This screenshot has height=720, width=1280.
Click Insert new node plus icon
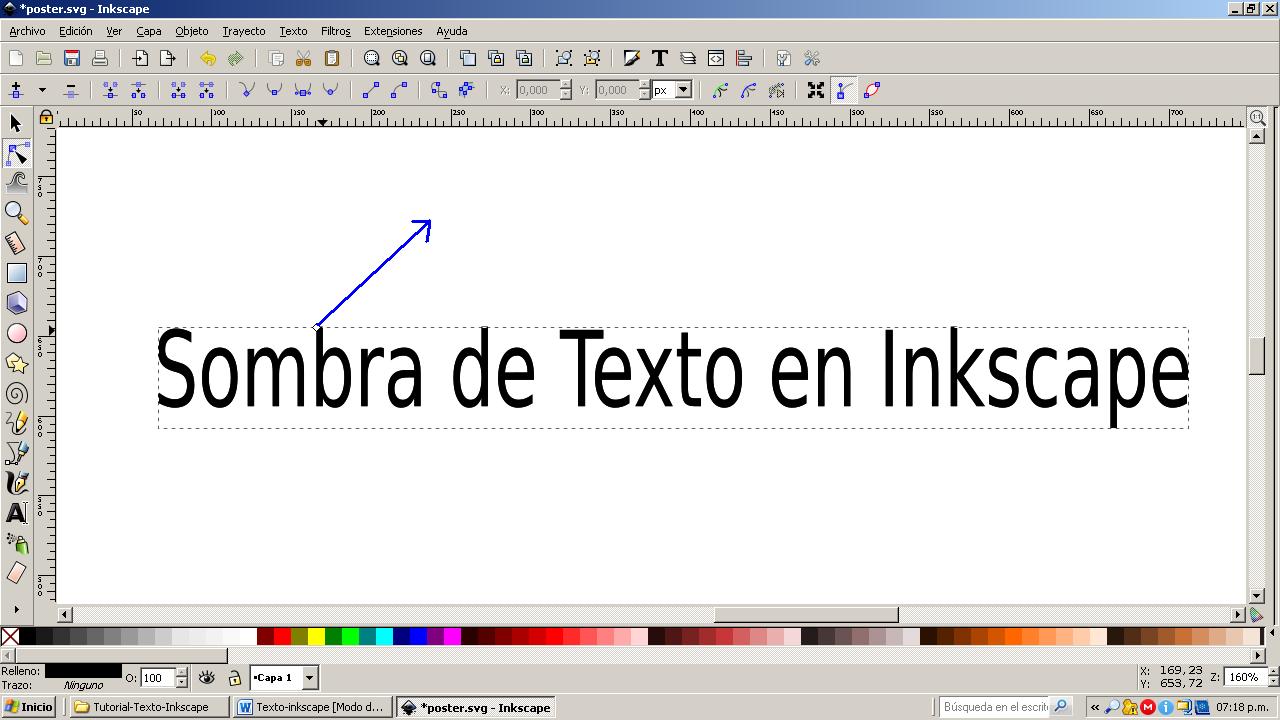16,90
